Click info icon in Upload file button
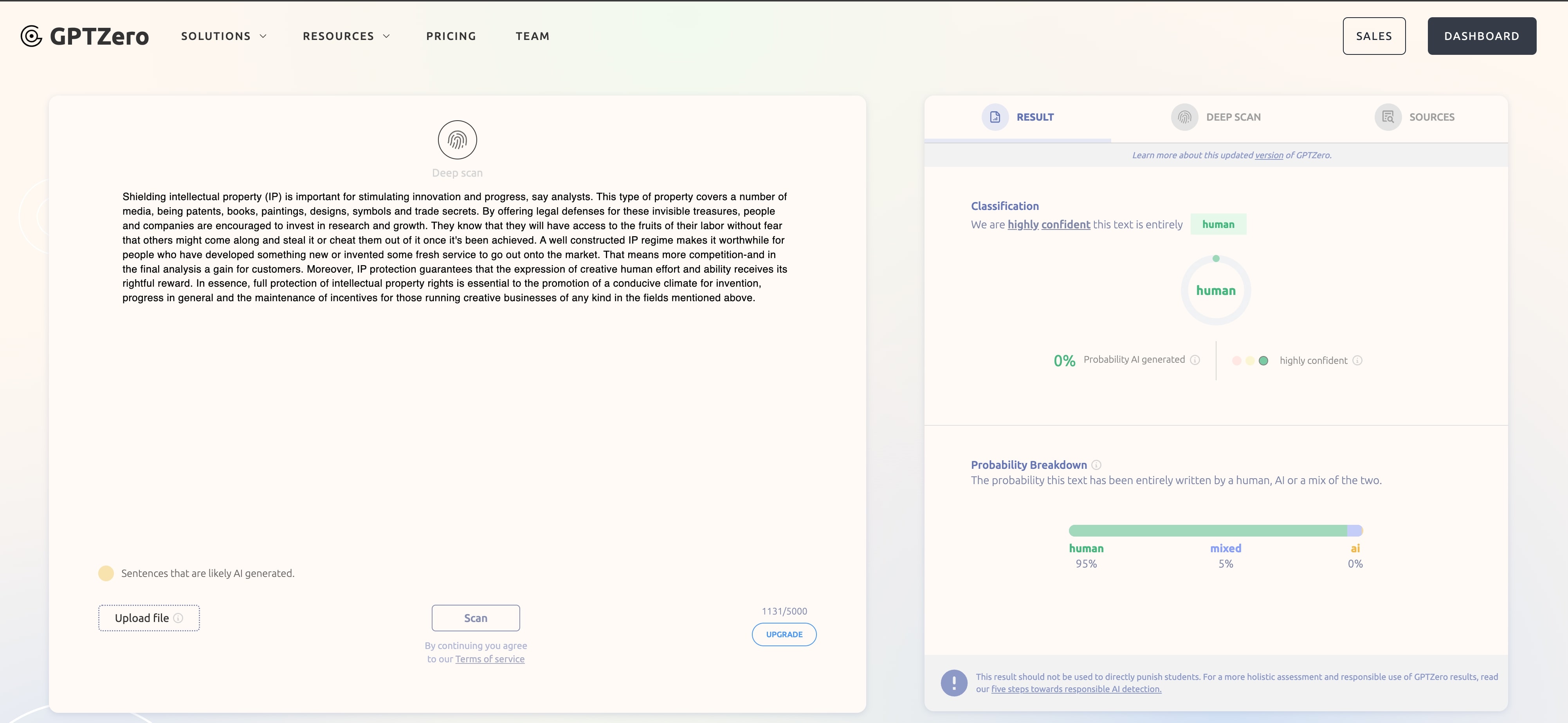The height and width of the screenshot is (723, 1568). click(x=178, y=618)
